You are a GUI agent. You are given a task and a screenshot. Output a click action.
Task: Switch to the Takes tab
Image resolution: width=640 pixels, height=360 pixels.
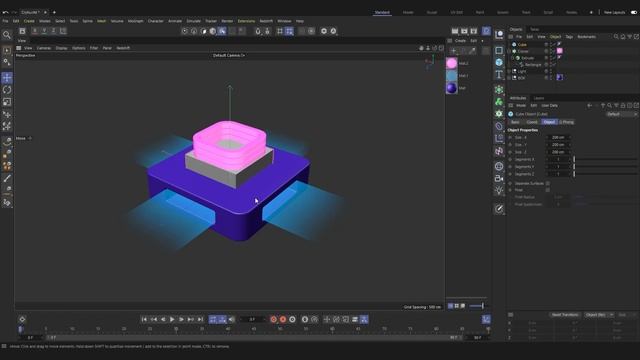[534, 29]
